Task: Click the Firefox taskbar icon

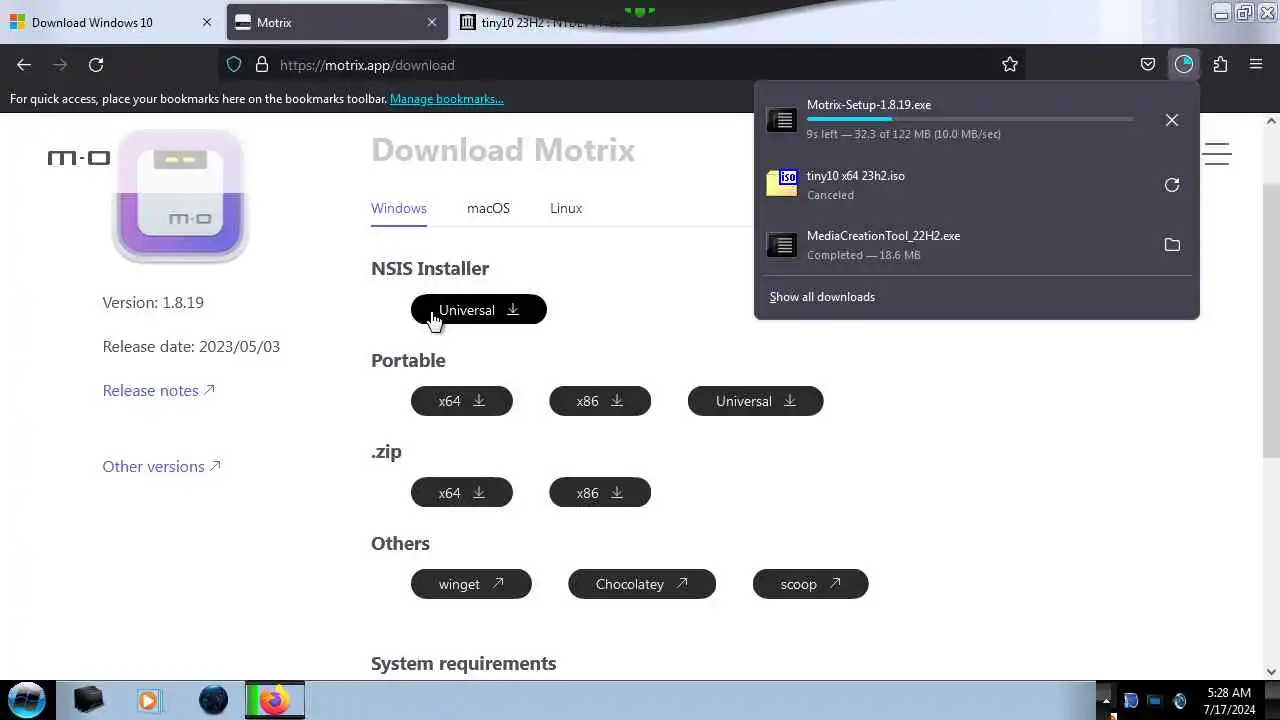Action: click(275, 700)
